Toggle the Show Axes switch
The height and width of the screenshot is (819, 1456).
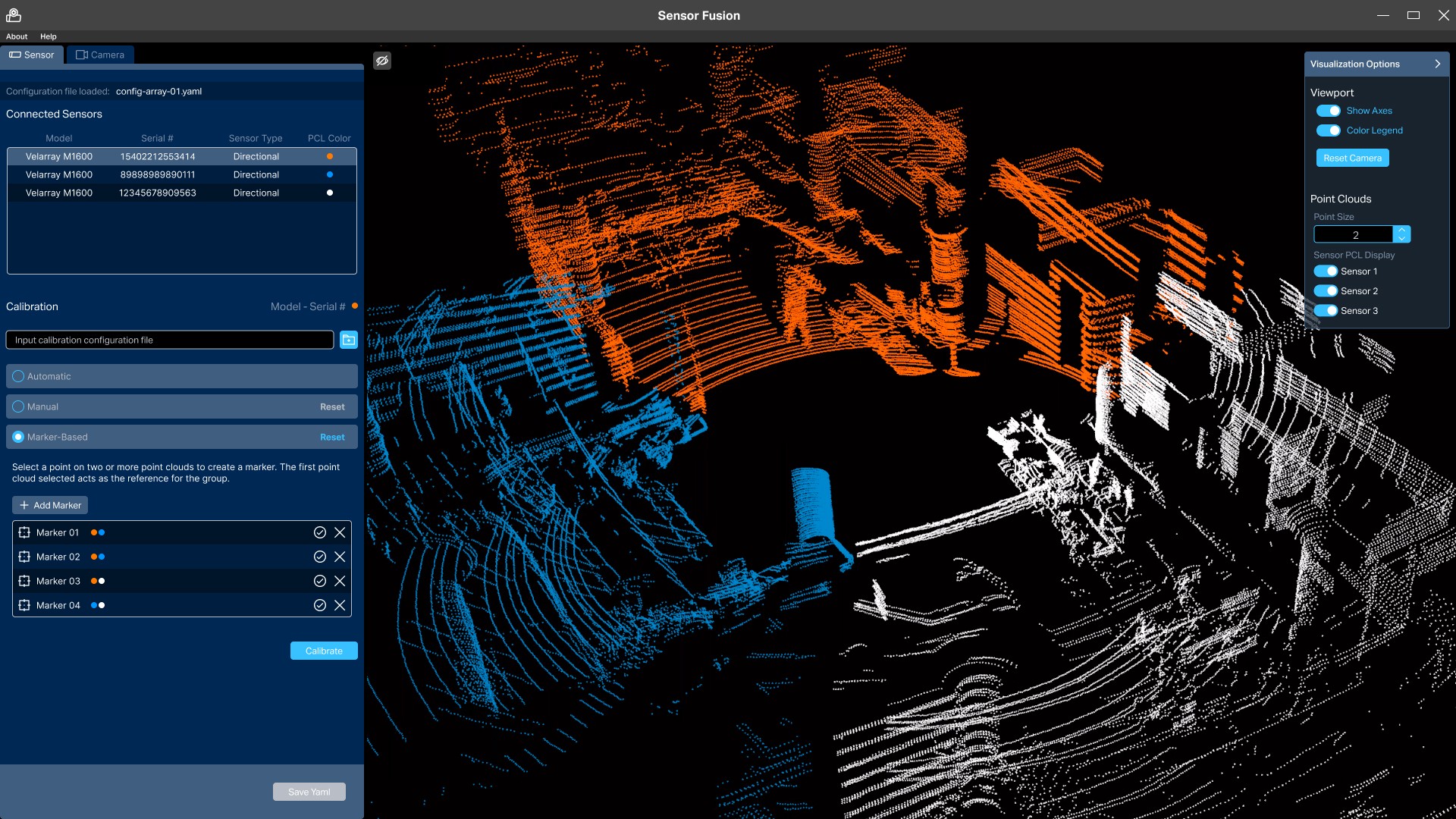(x=1329, y=111)
